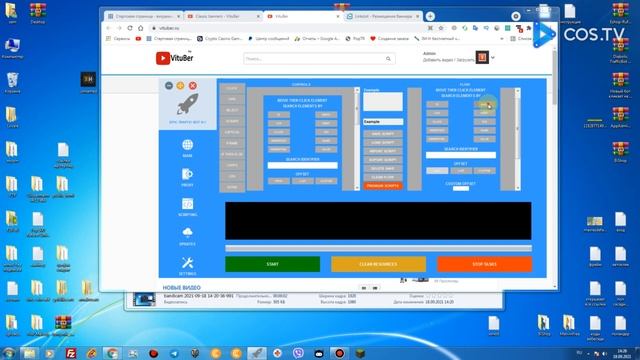This screenshot has height=360, width=640.
Task: Switch to the fourth browser tab
Action: [383, 16]
